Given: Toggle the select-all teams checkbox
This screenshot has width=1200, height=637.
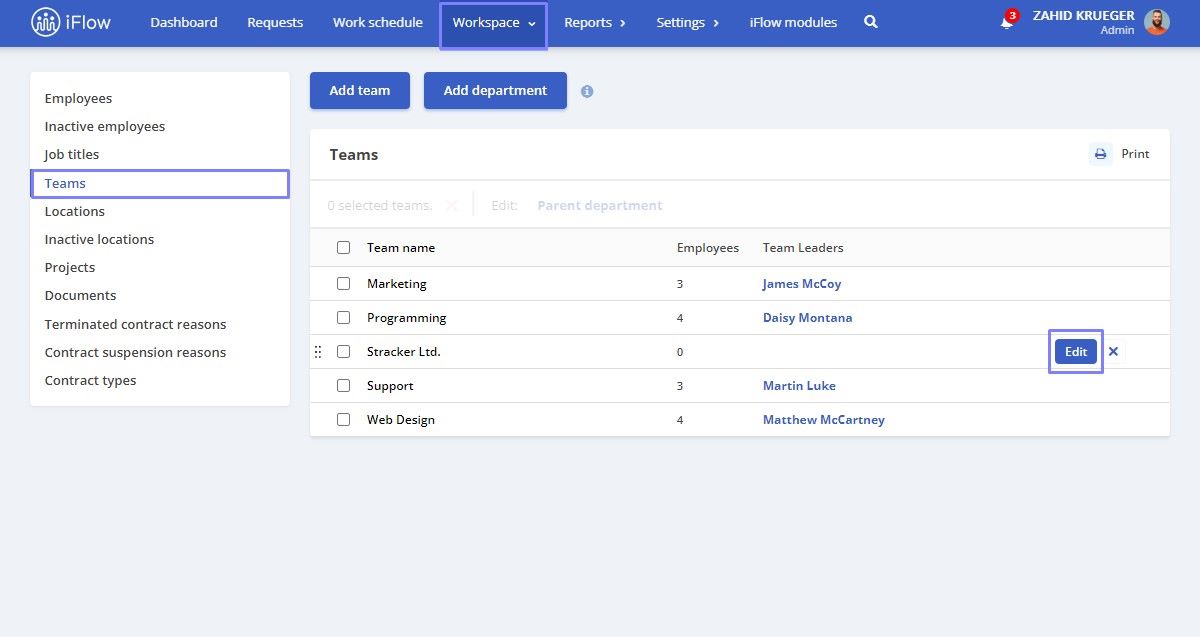Looking at the screenshot, I should (344, 248).
